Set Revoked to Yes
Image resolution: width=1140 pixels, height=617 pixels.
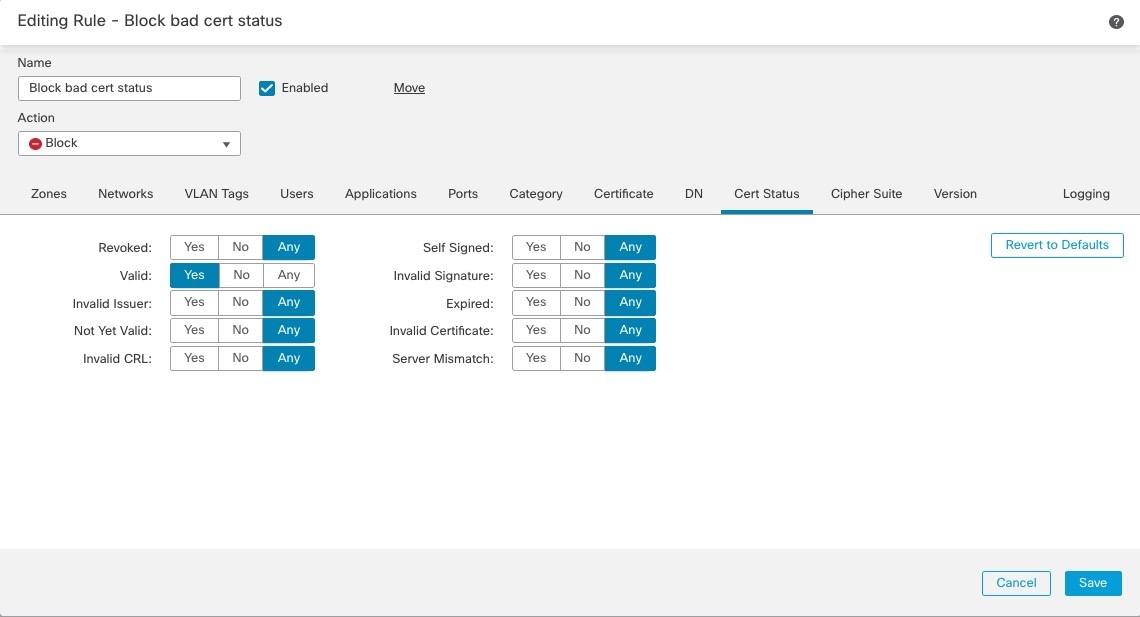click(x=194, y=247)
